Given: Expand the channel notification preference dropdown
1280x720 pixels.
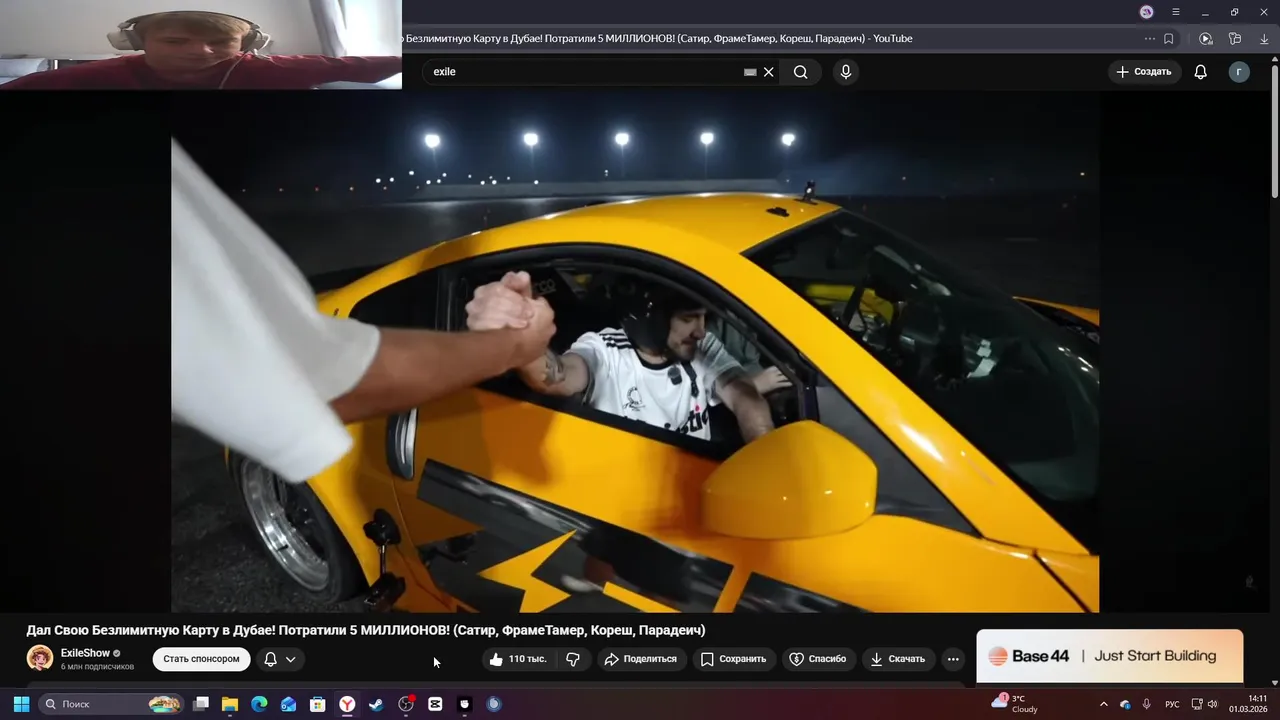Looking at the screenshot, I should [x=280, y=659].
